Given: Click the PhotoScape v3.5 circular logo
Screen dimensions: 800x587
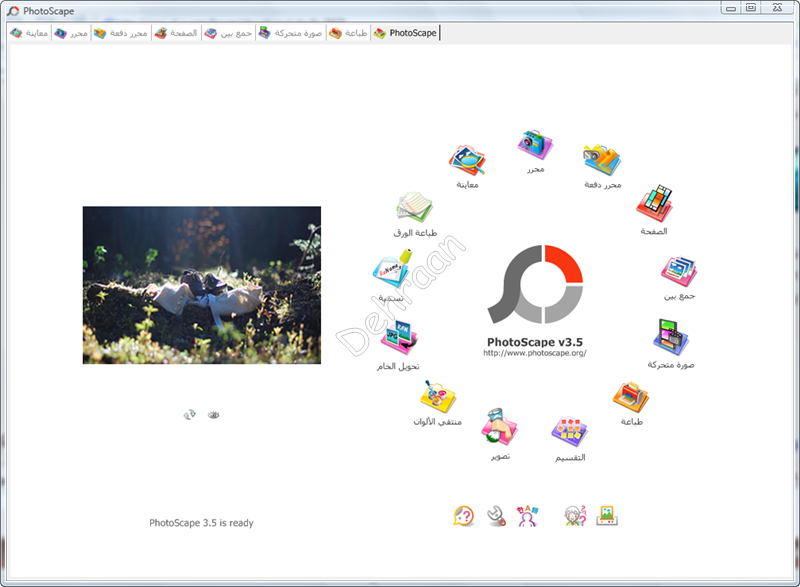Looking at the screenshot, I should pos(535,284).
